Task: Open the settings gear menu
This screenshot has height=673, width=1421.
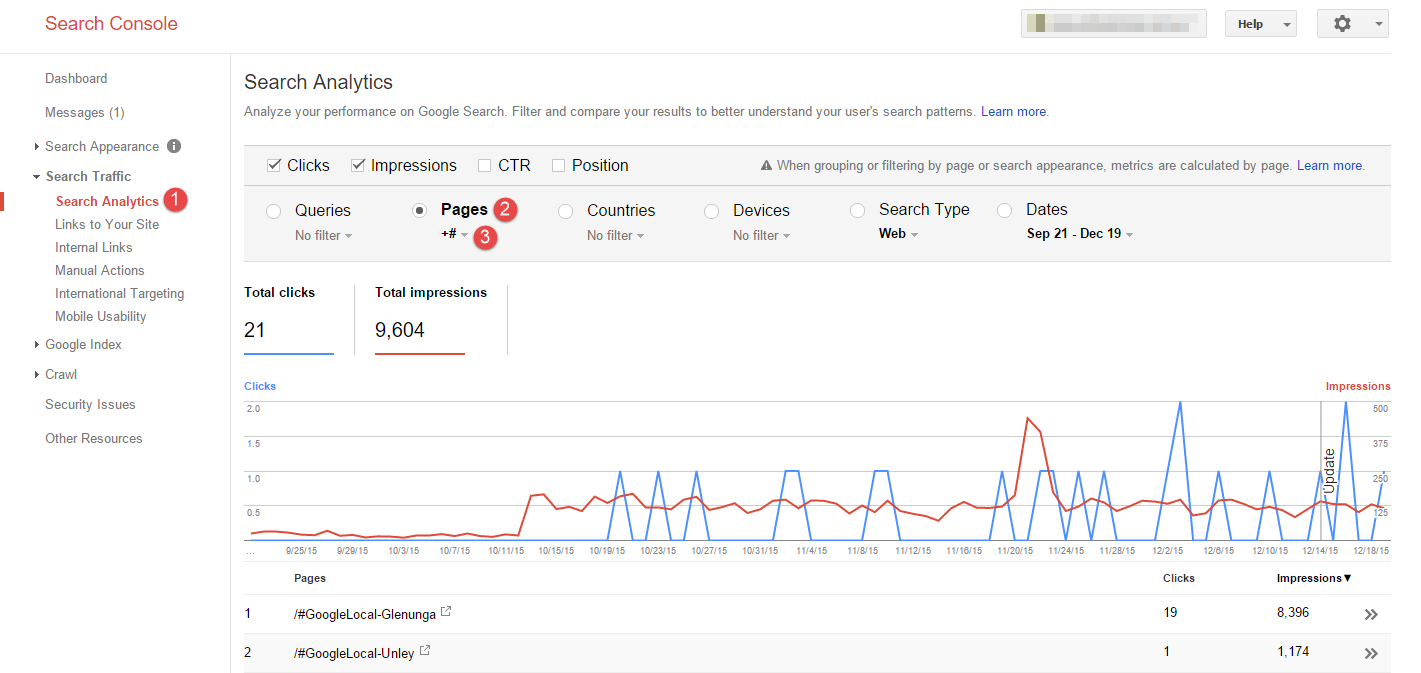Action: click(x=1352, y=24)
